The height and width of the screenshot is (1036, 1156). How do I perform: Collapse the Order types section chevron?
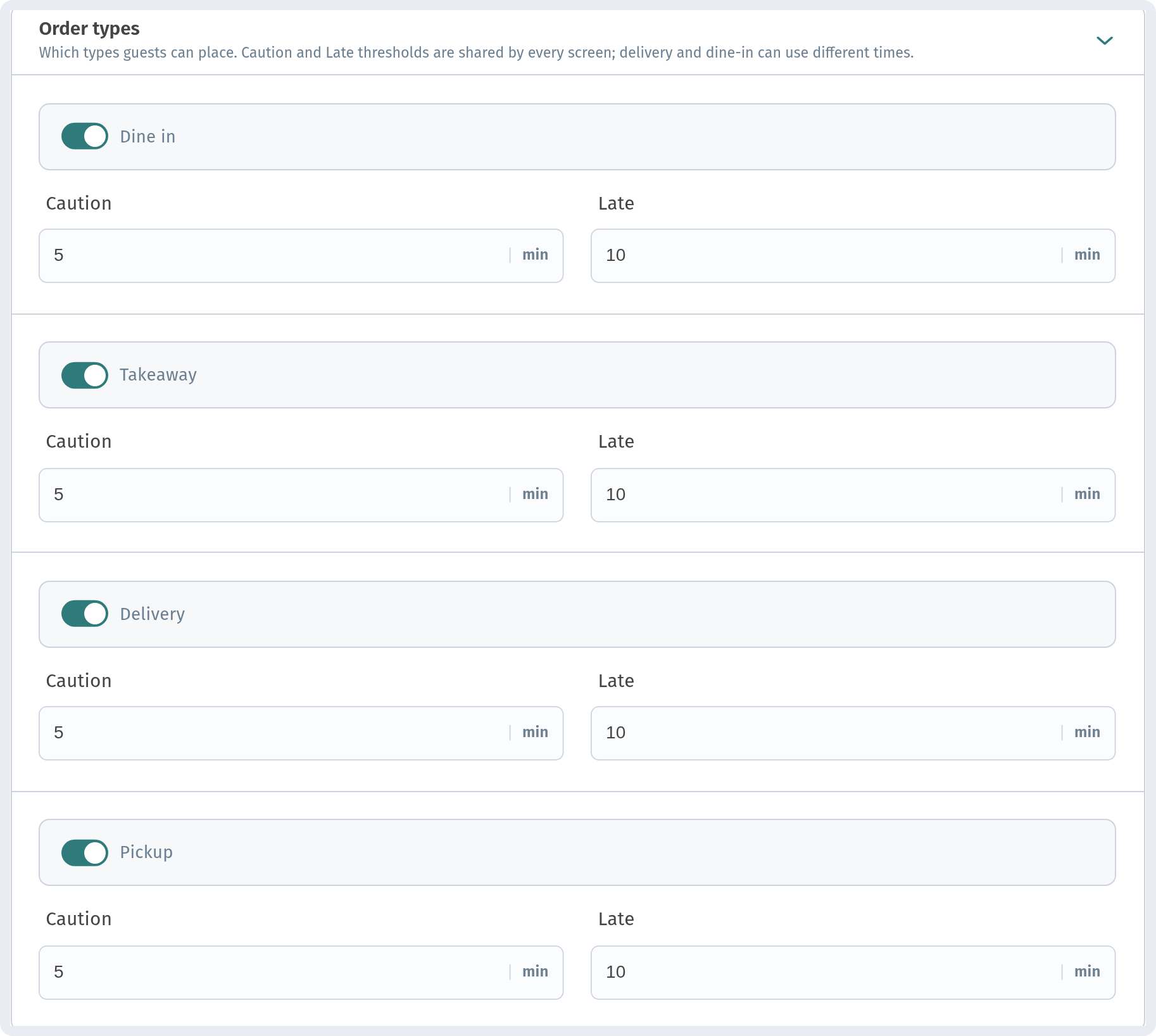tap(1104, 41)
